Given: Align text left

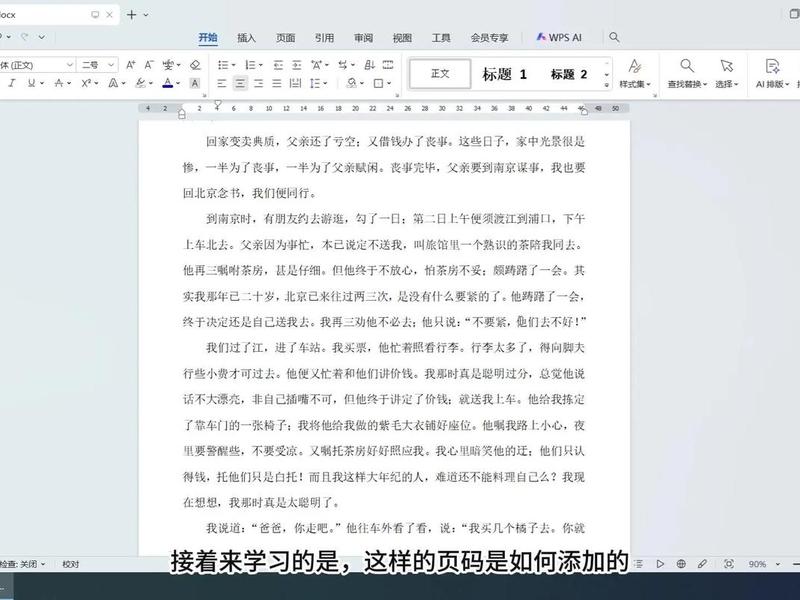Looking at the screenshot, I should (221, 83).
